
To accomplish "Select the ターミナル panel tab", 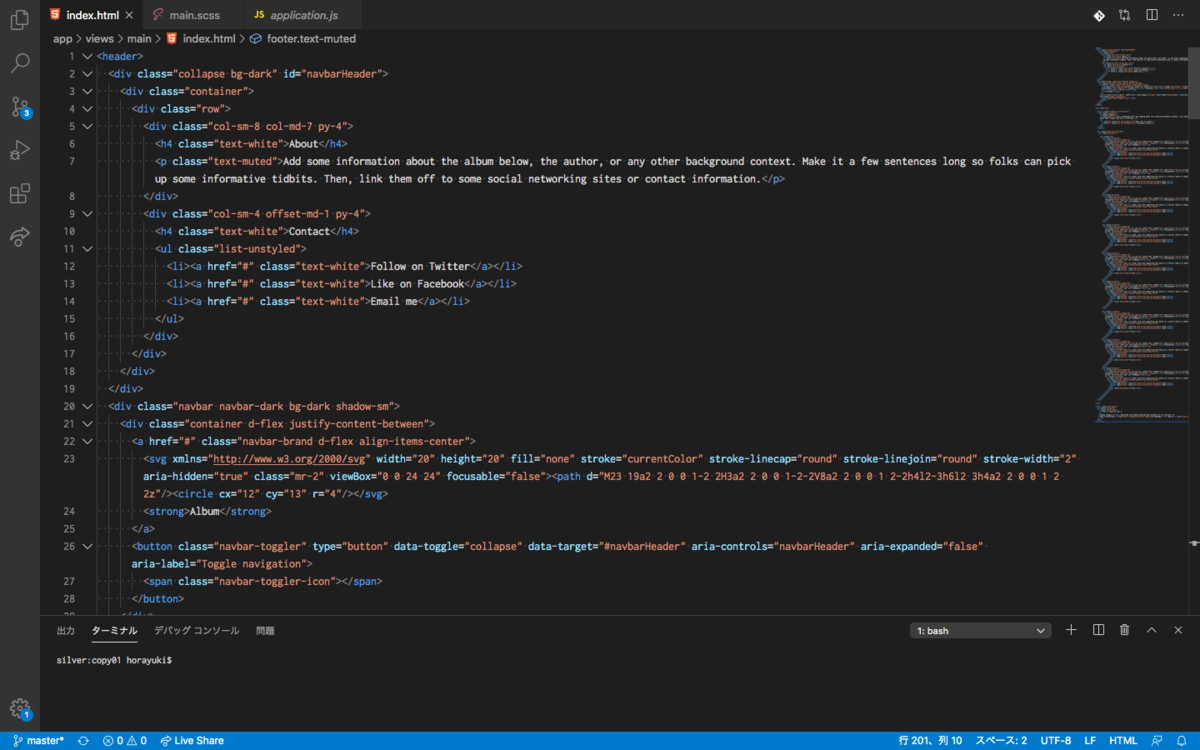I will tap(114, 631).
